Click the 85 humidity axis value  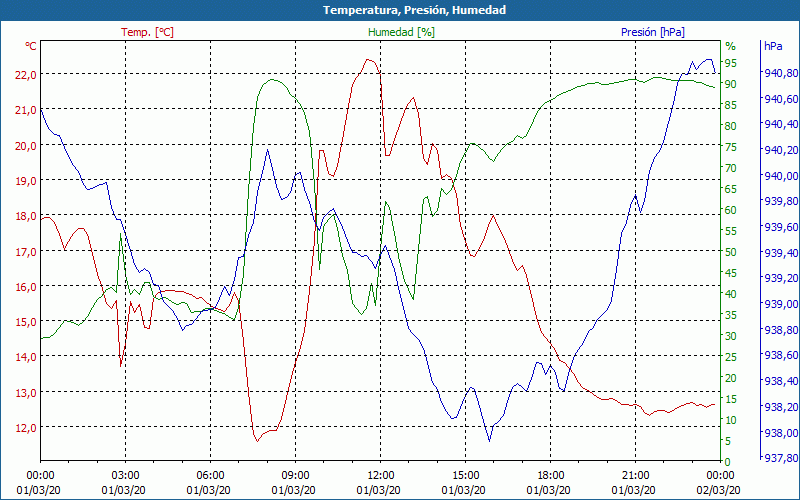pyautogui.click(x=731, y=105)
